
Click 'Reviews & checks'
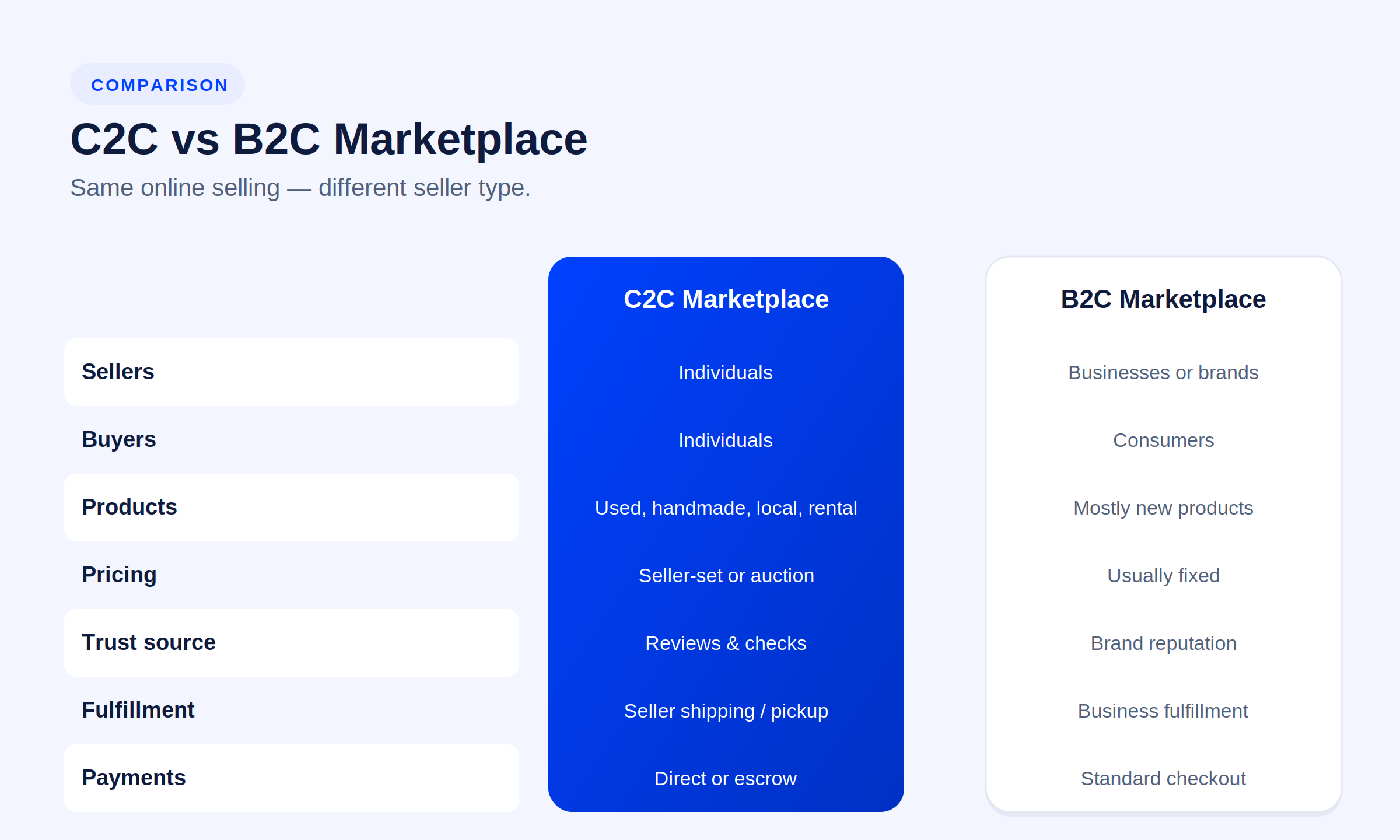point(726,643)
